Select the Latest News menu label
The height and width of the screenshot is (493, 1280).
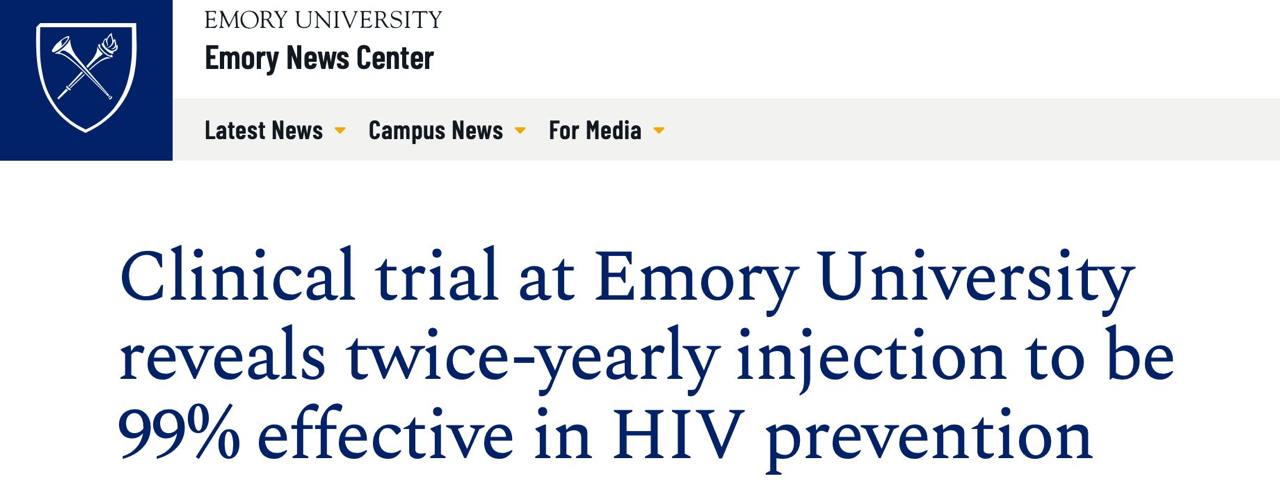coord(263,130)
